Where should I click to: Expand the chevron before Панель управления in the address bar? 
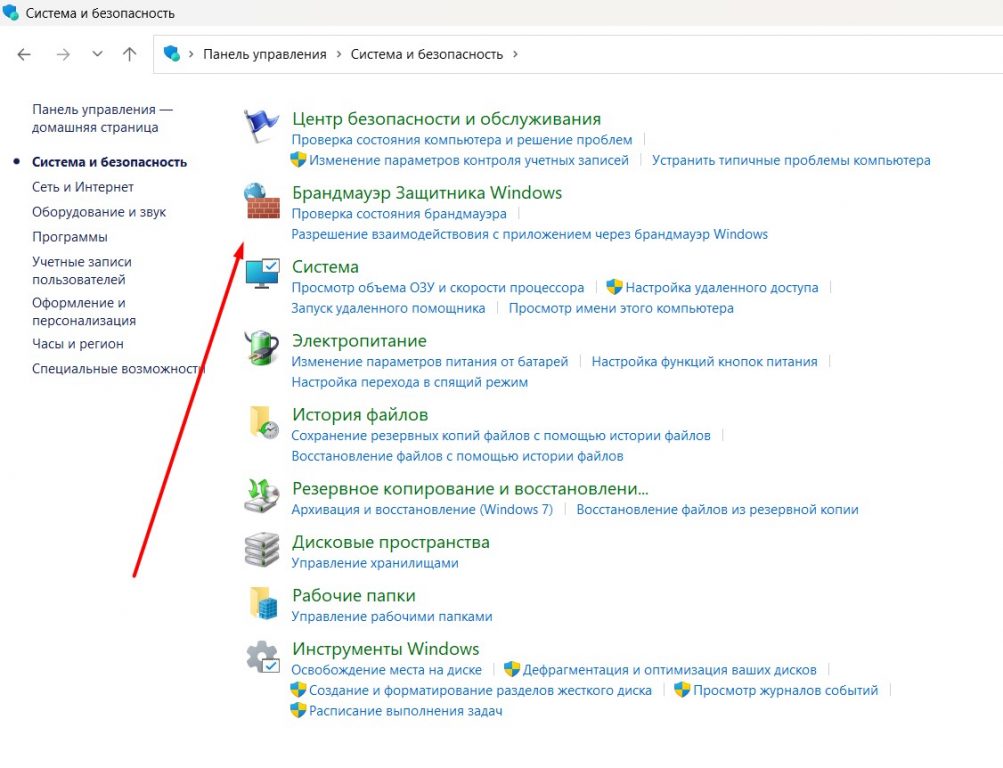point(191,54)
